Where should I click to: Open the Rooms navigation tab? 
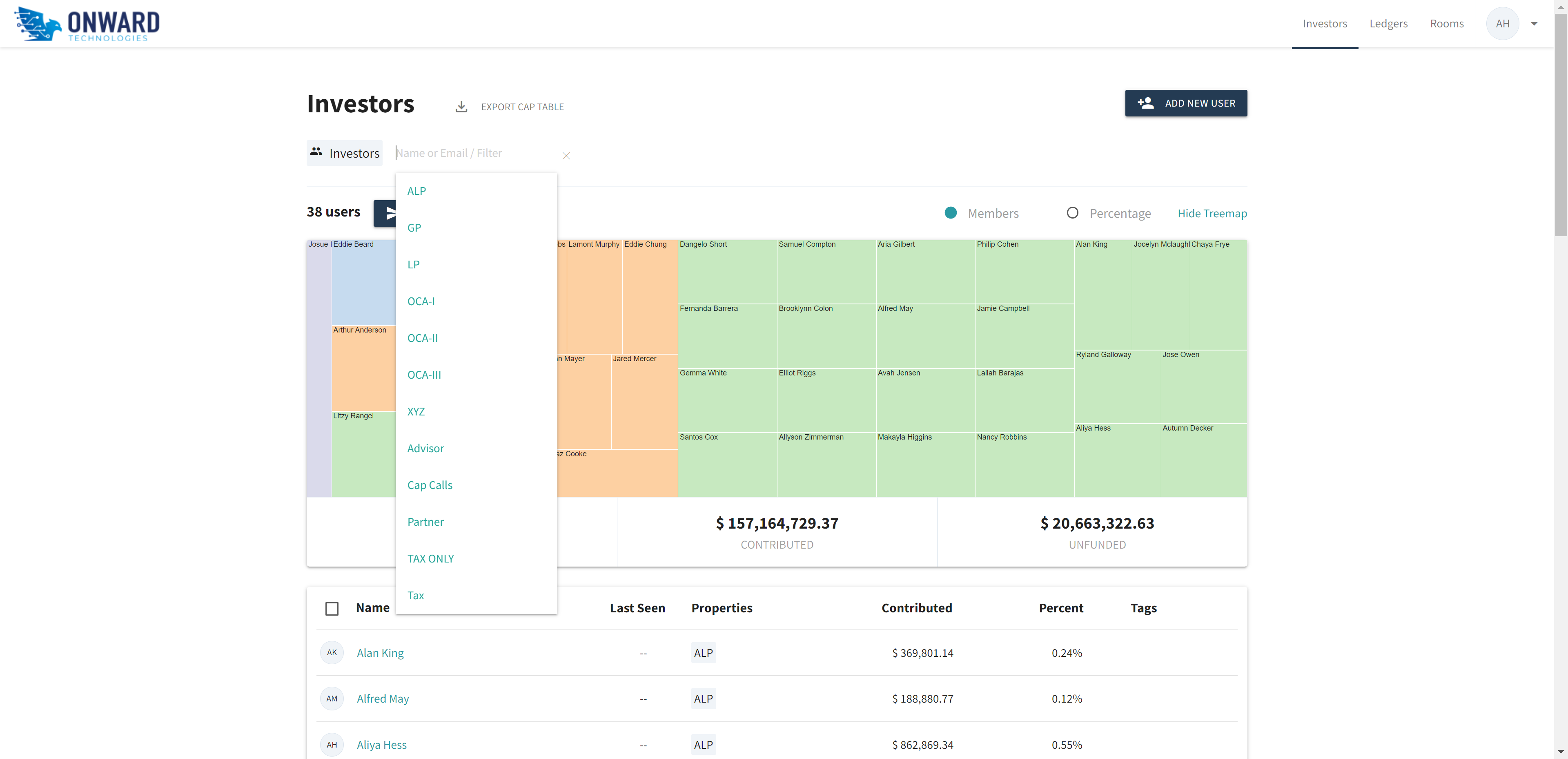coord(1446,24)
